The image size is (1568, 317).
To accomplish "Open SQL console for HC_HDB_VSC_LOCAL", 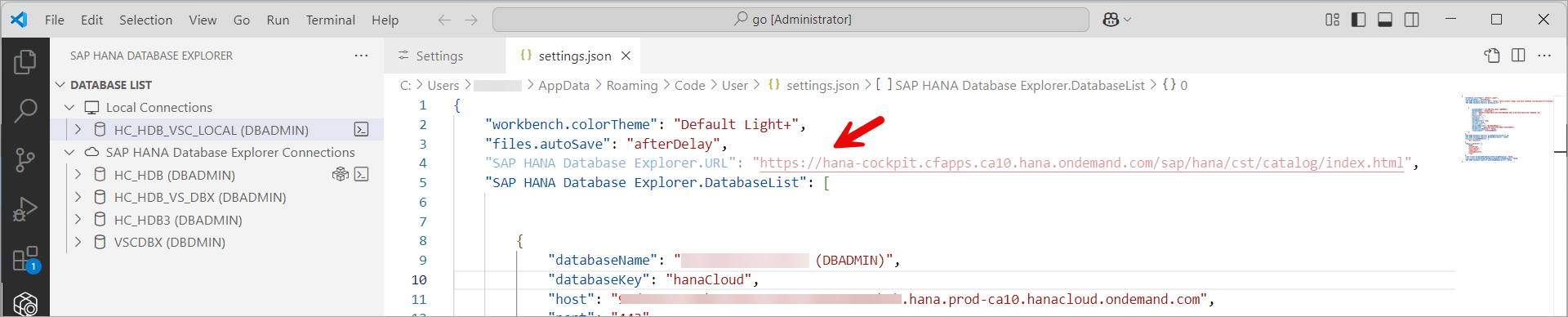I will [361, 129].
